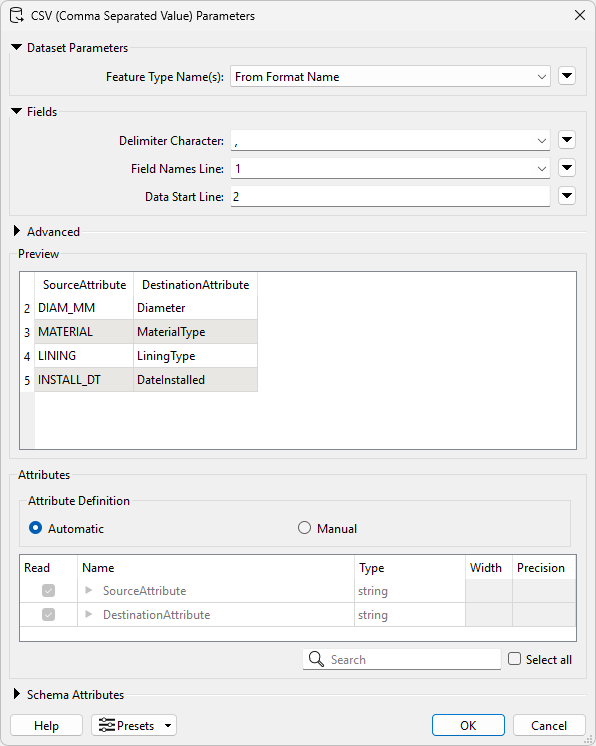Click the Data Start Line input field
Viewport: 596px width, 746px height.
[390, 196]
